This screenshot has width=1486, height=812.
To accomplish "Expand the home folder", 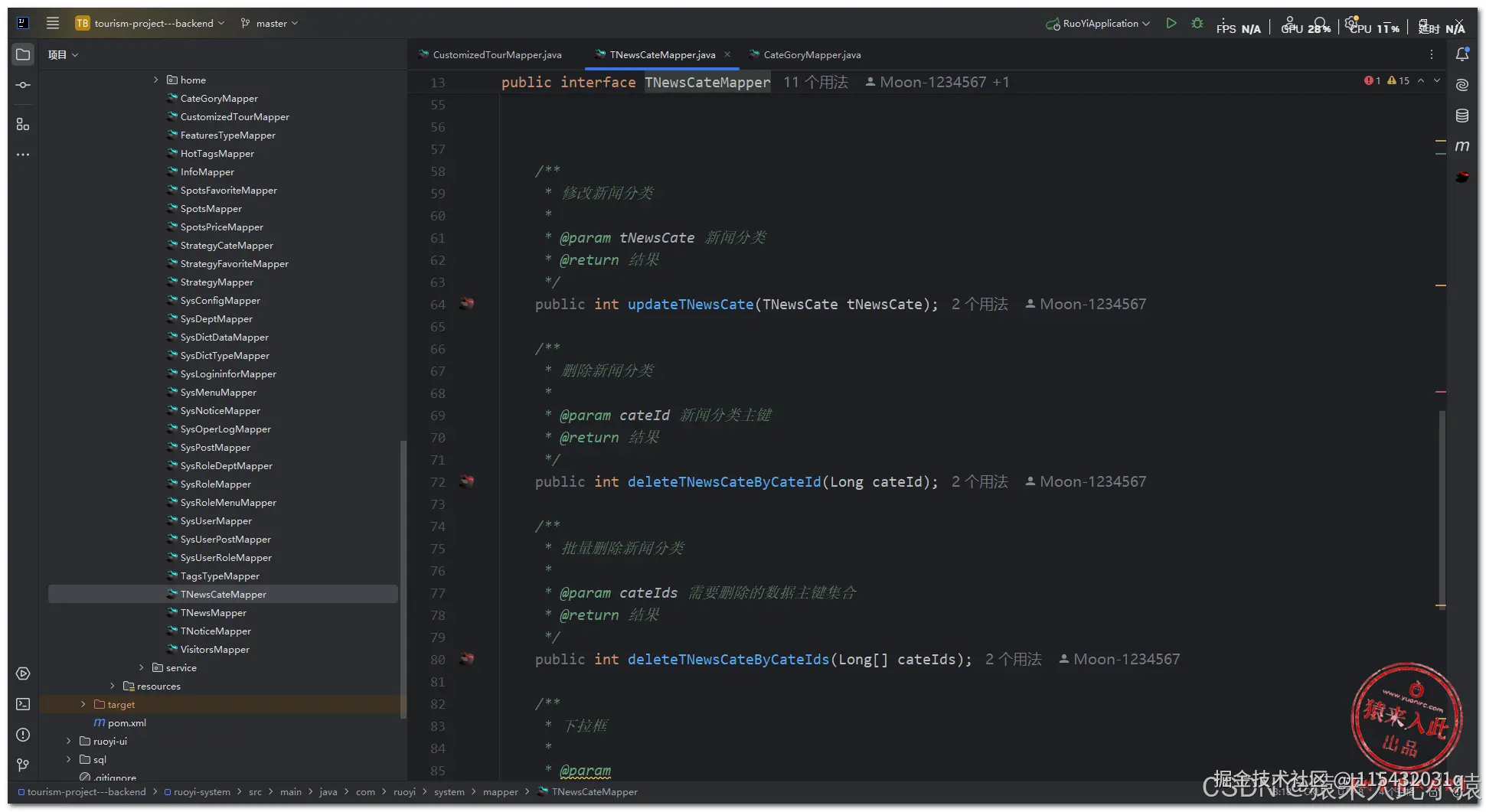I will pyautogui.click(x=155, y=80).
